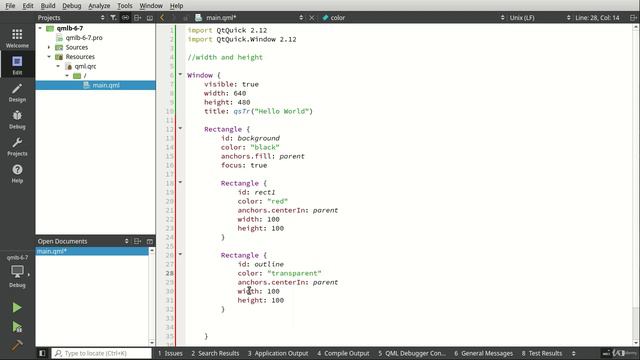Close main.qml document with X button
Image resolution: width=640 pixels, height=360 pixels.
[311, 18]
